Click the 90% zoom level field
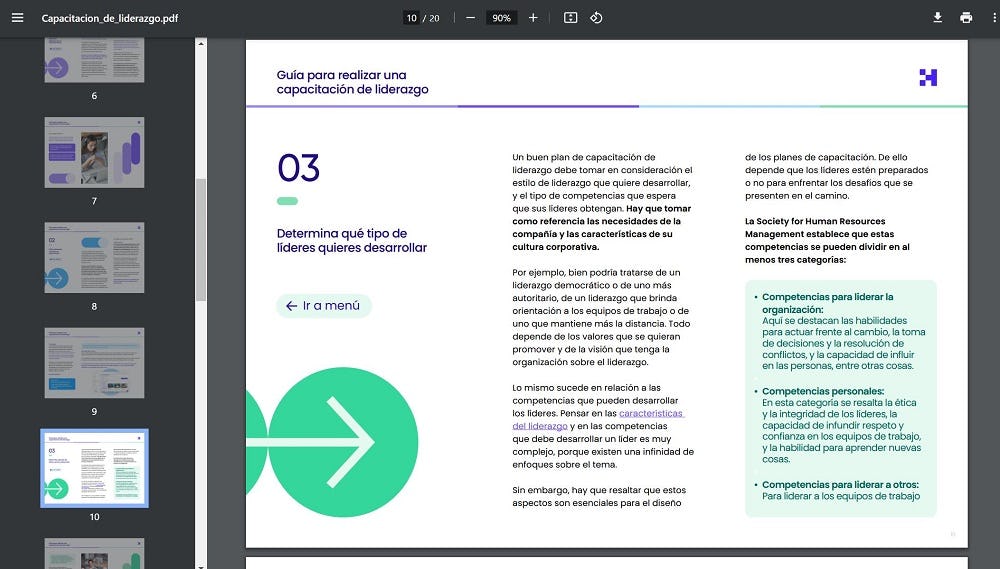1000x569 pixels. point(501,18)
